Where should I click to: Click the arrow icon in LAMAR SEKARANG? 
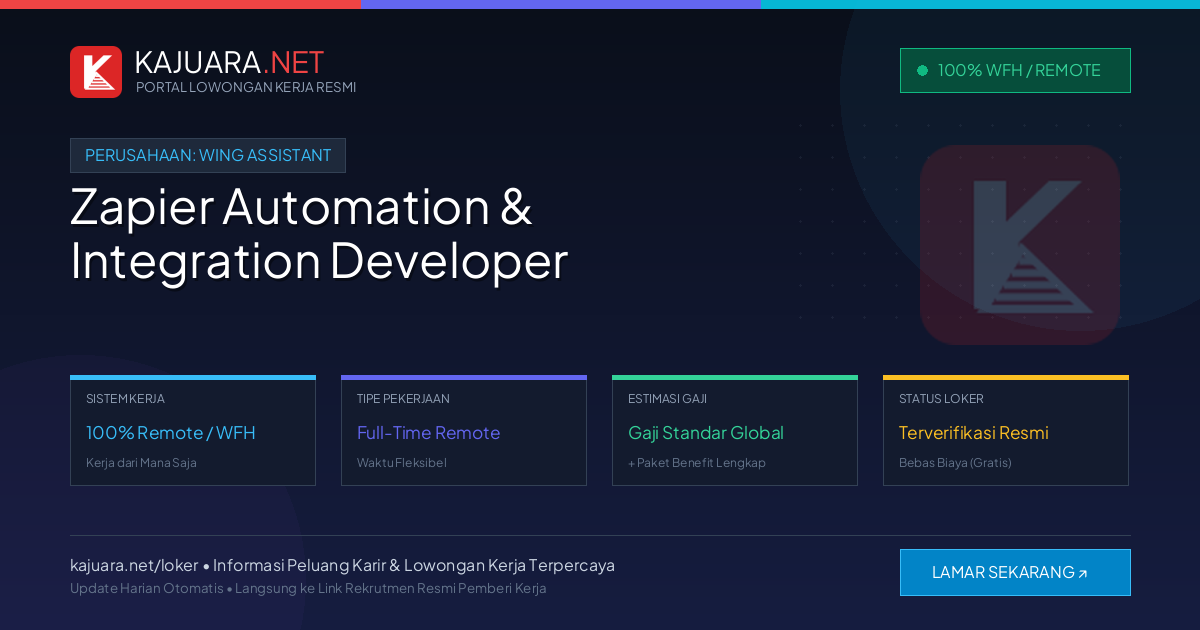(x=1082, y=574)
